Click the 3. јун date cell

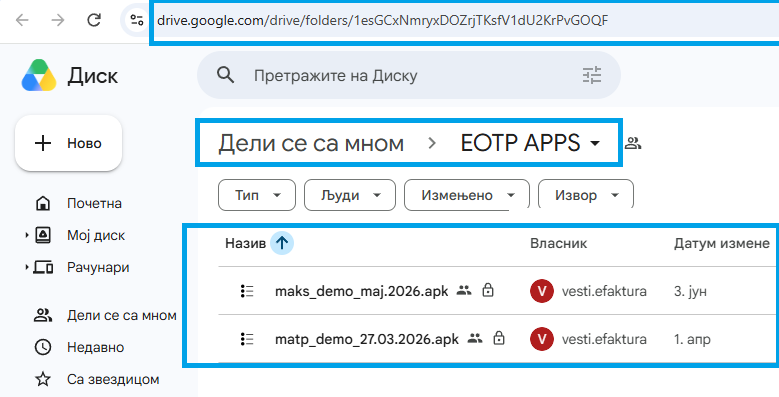pos(690,291)
